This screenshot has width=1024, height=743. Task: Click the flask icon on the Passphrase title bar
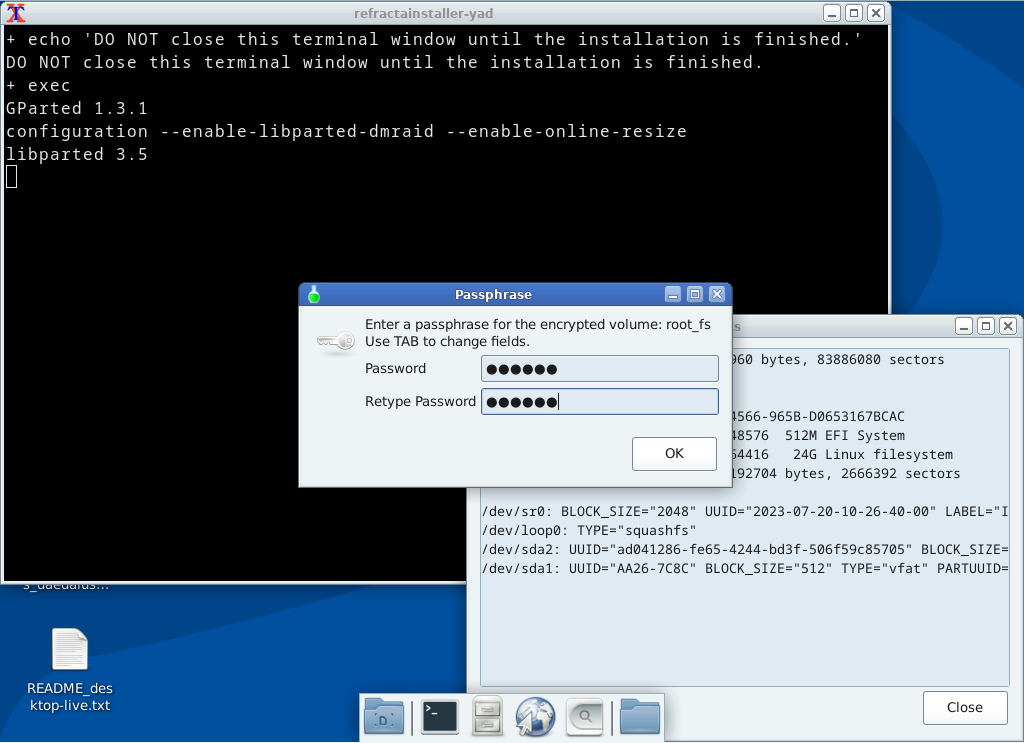pyautogui.click(x=314, y=294)
